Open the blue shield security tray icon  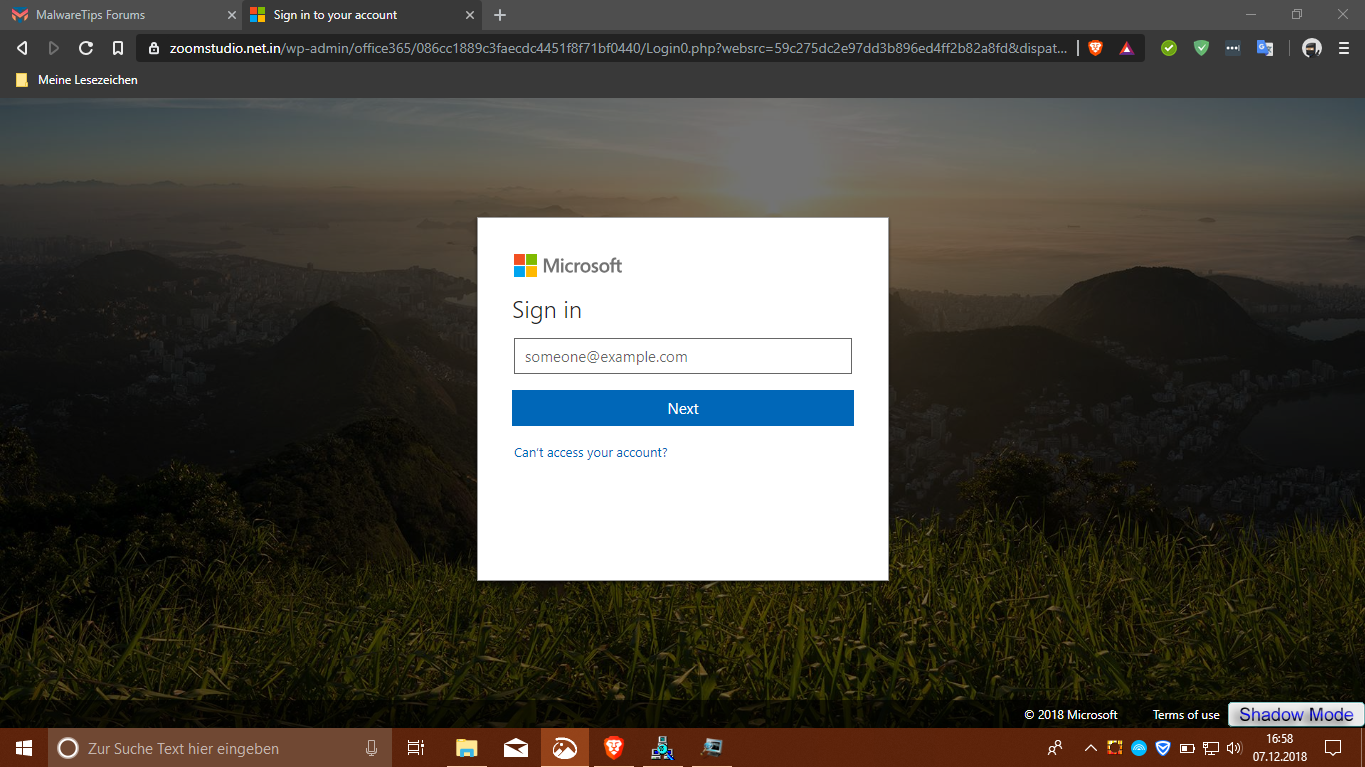point(1163,747)
